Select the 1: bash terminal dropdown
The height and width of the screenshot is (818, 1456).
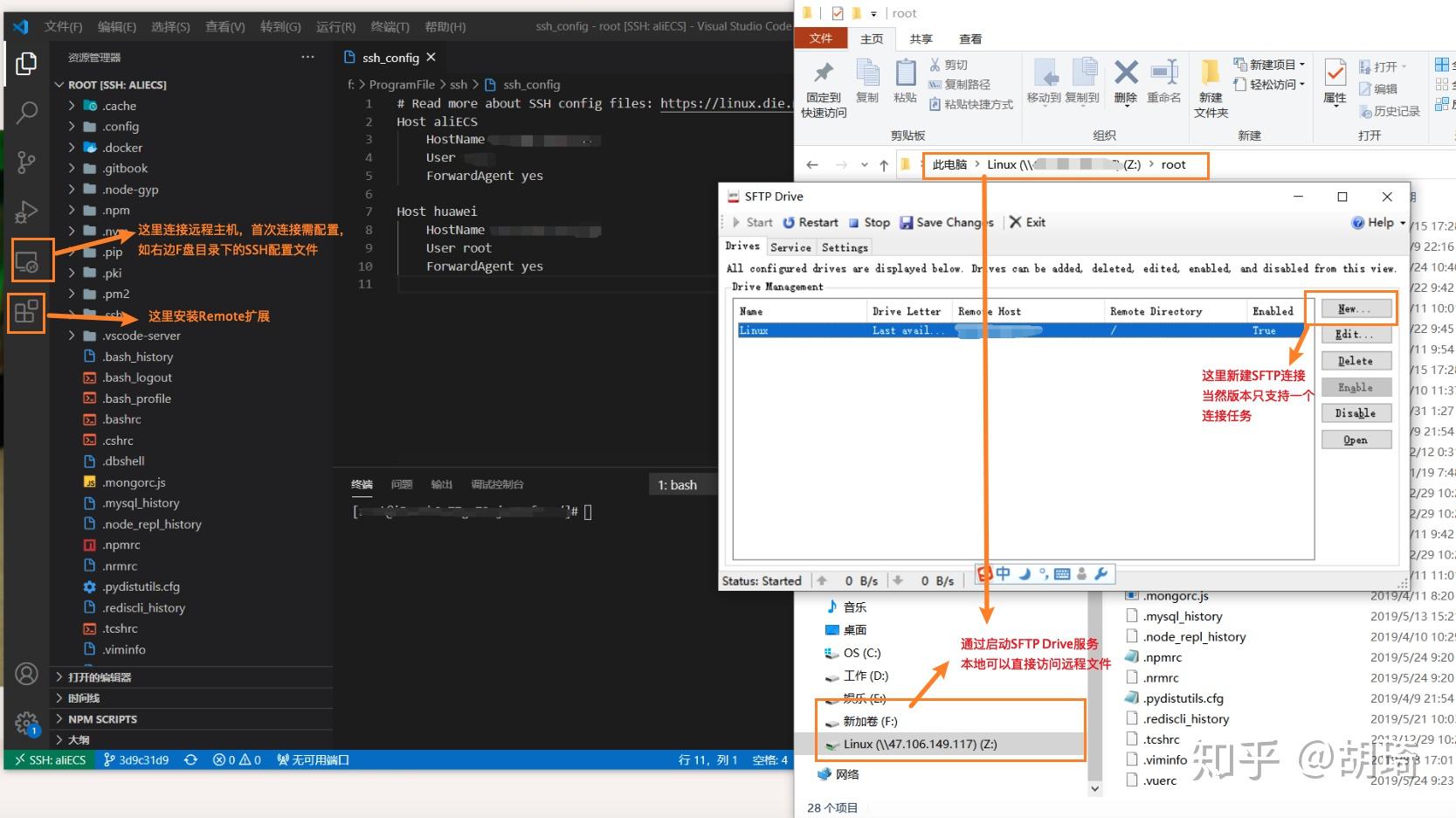click(682, 484)
